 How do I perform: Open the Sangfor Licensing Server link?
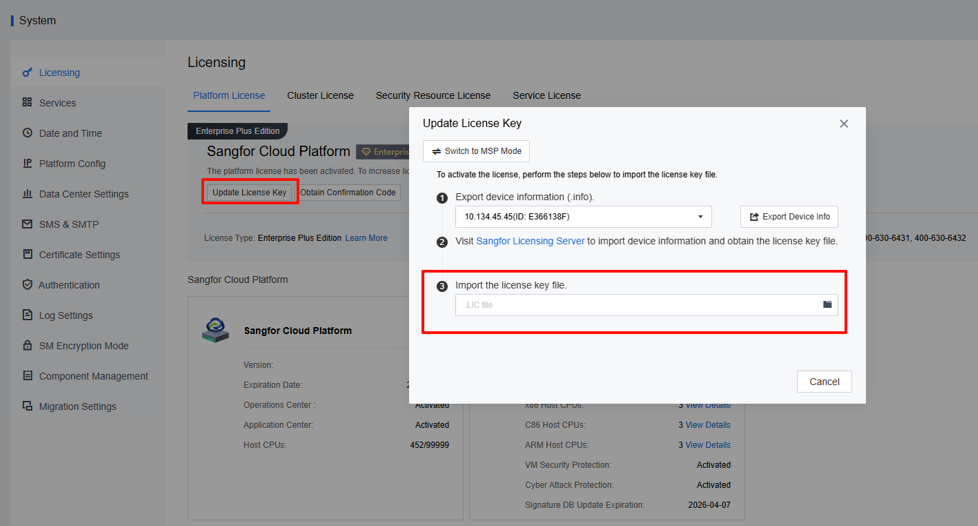pyautogui.click(x=530, y=241)
